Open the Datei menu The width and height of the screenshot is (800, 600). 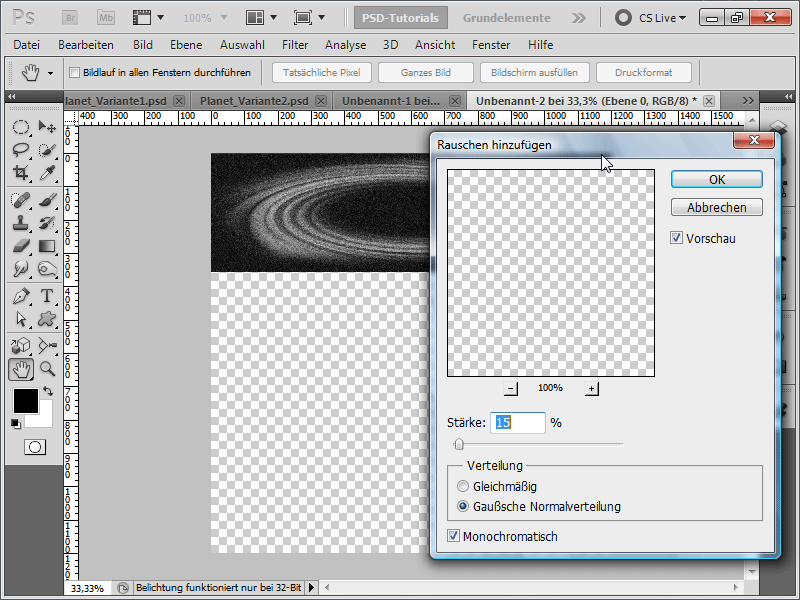pyautogui.click(x=27, y=45)
